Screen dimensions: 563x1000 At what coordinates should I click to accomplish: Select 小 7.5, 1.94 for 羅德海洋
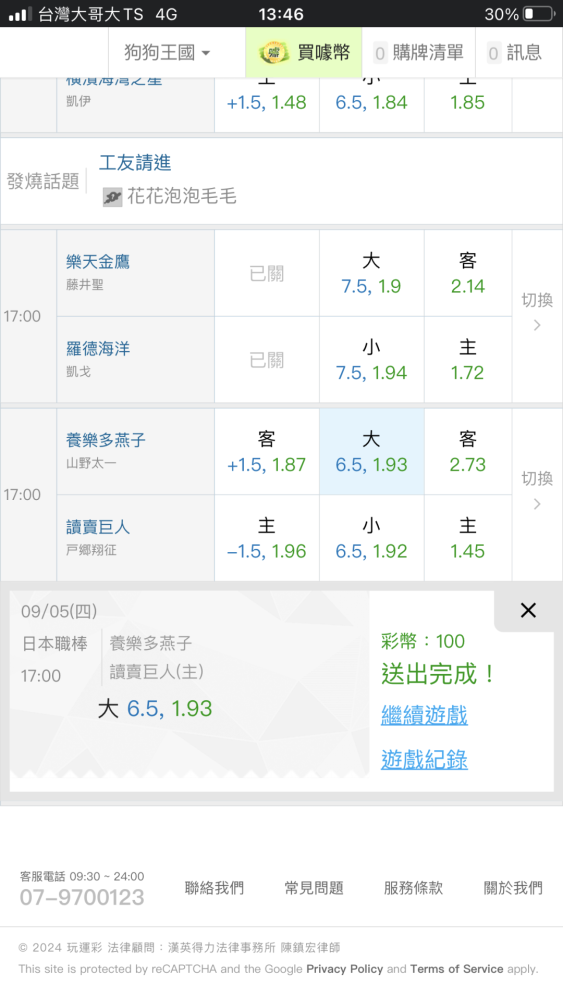coord(372,360)
